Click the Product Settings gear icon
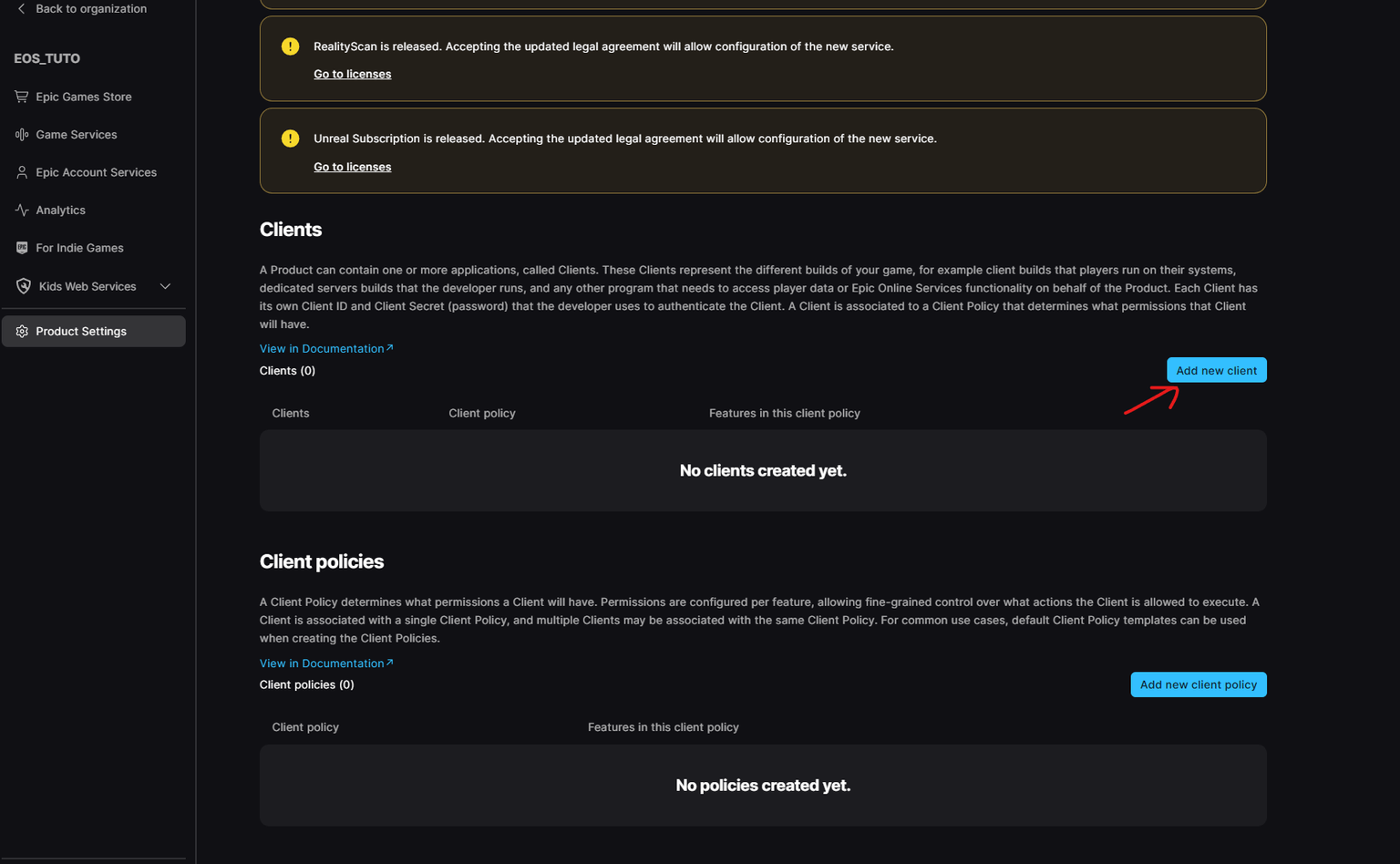 coord(22,332)
